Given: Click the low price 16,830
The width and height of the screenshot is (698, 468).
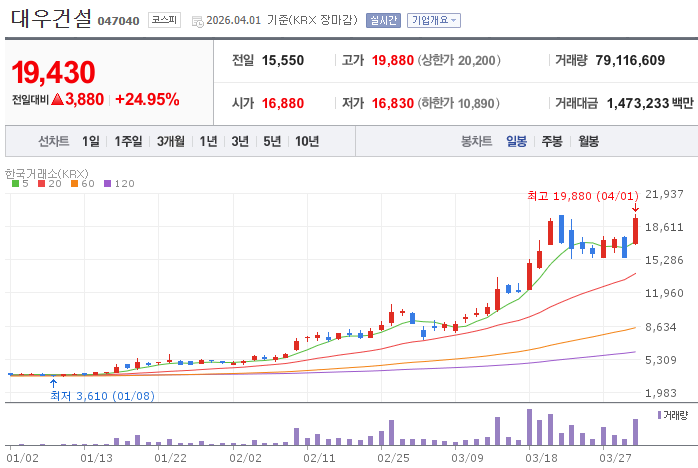Looking at the screenshot, I should [393, 103].
